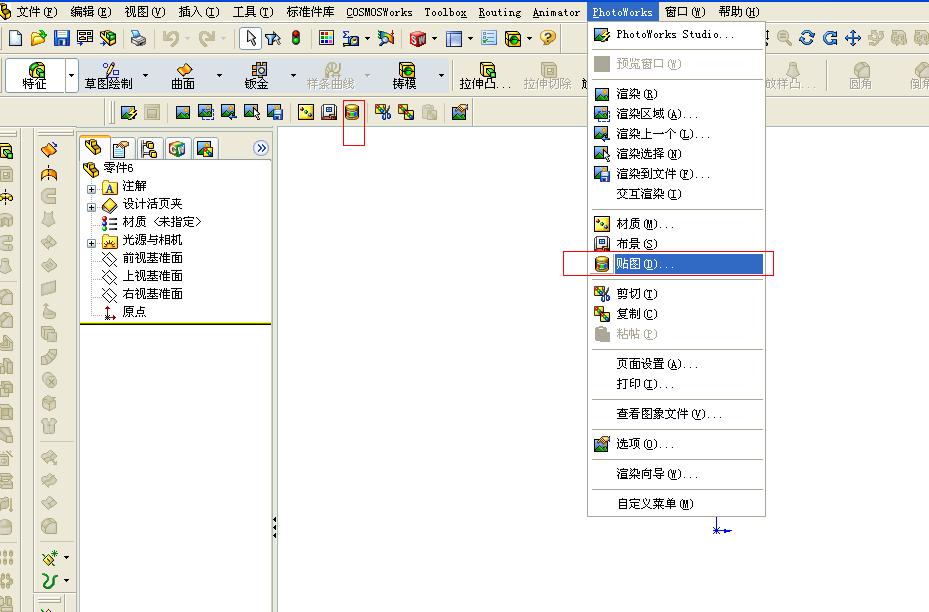
Task: Select 上视基准面 in feature tree
Action: pos(152,275)
